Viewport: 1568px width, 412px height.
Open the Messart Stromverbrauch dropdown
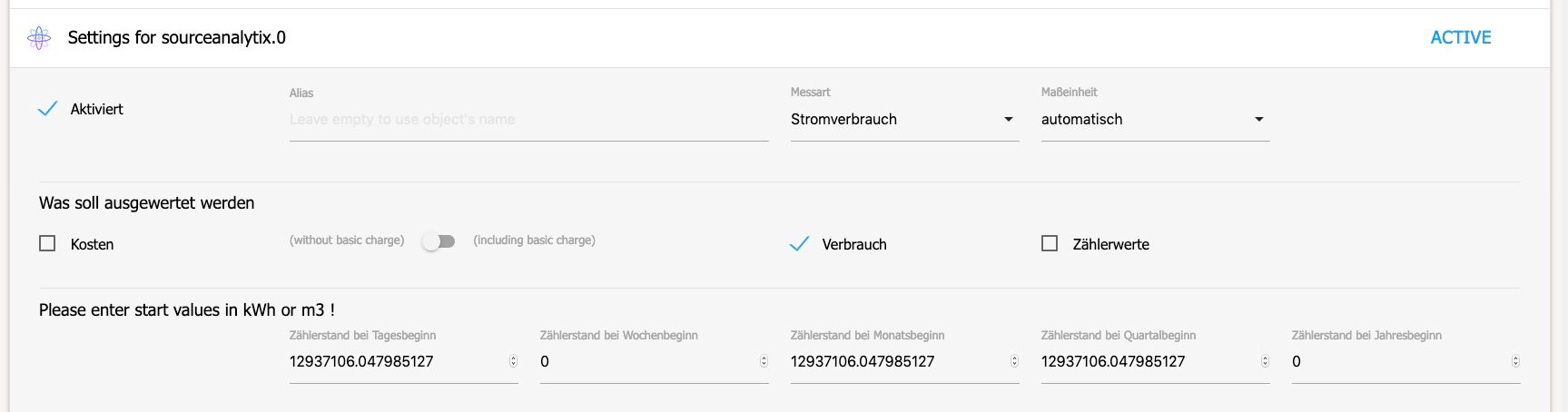[904, 120]
